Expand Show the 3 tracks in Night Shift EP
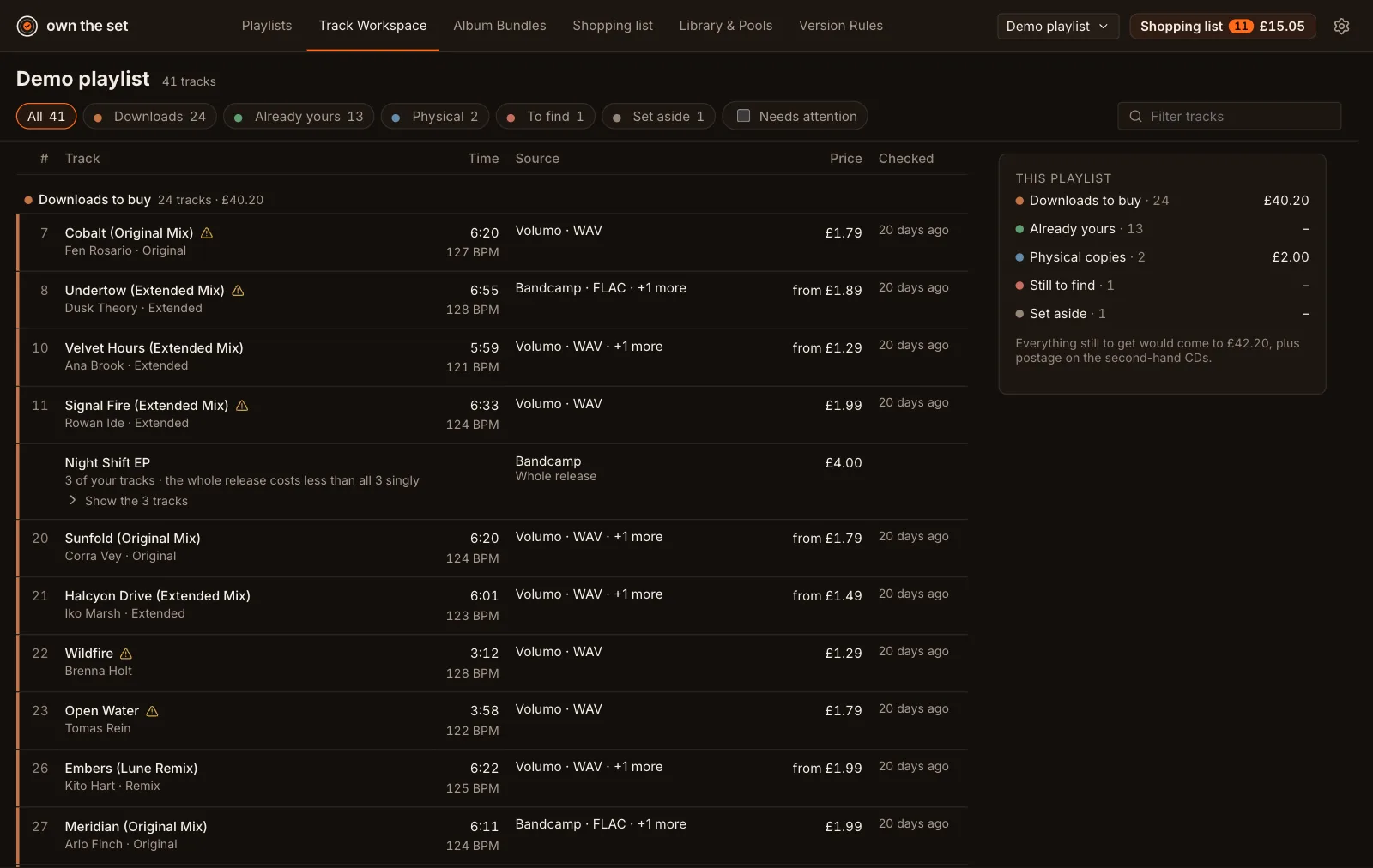This screenshot has height=868, width=1373. [128, 501]
